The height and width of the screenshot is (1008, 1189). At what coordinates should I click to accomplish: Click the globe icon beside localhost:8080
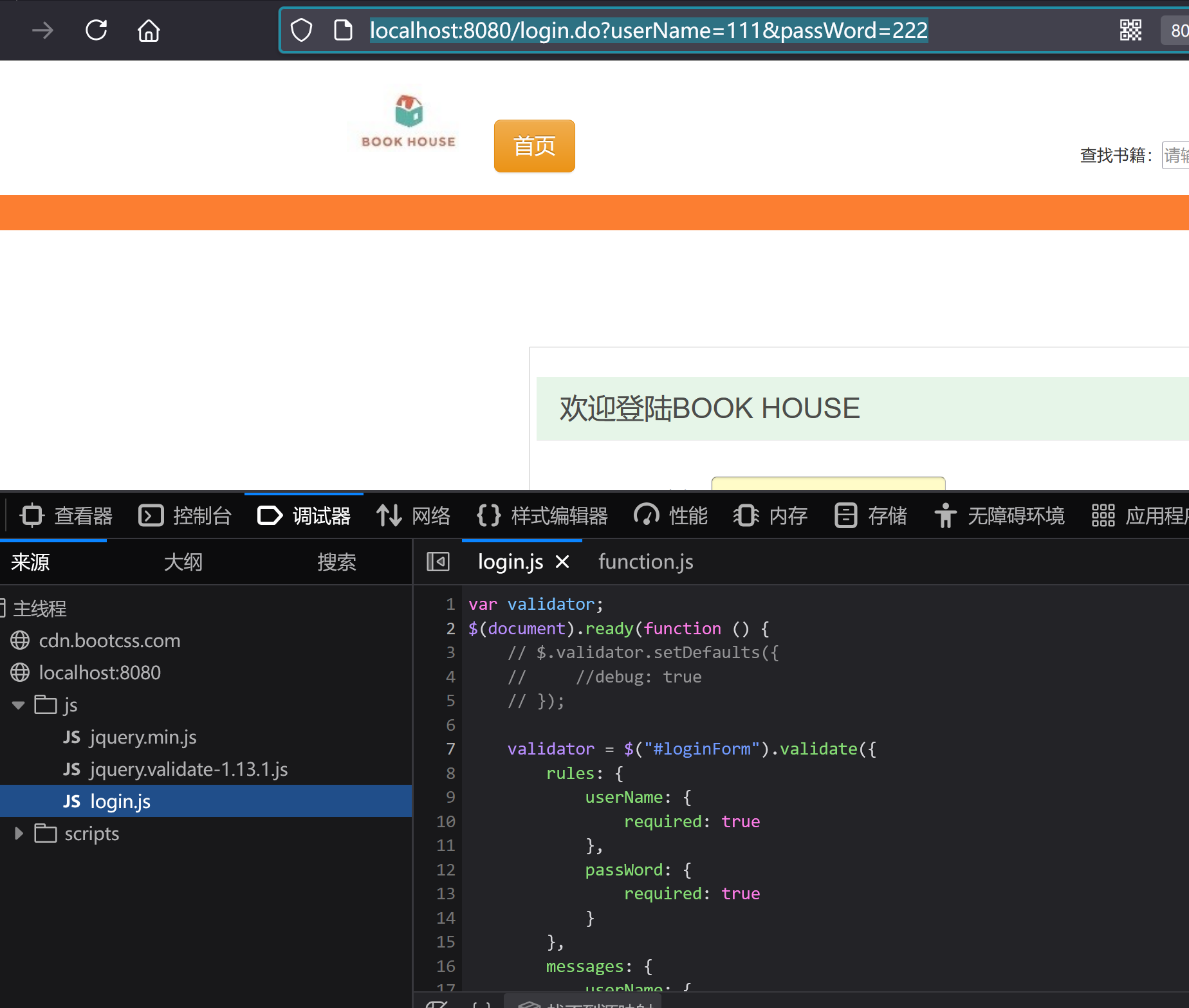(x=20, y=672)
